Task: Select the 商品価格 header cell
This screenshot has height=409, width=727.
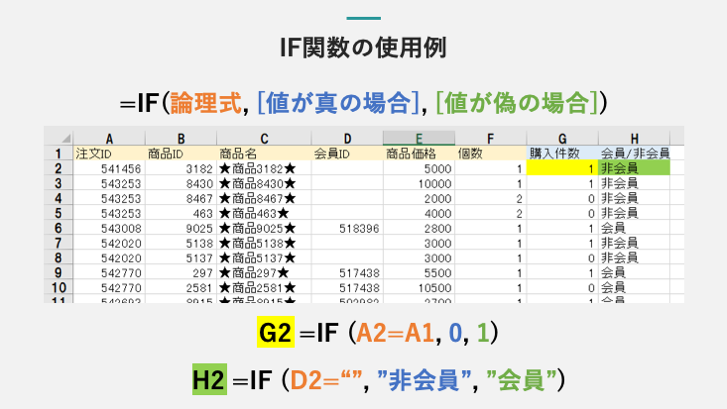Action: pyautogui.click(x=419, y=154)
